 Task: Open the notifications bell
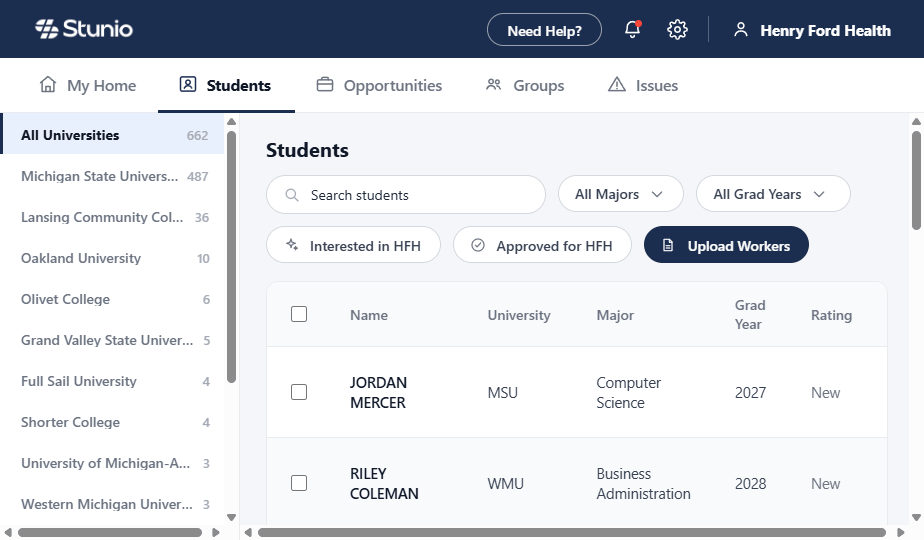[632, 29]
